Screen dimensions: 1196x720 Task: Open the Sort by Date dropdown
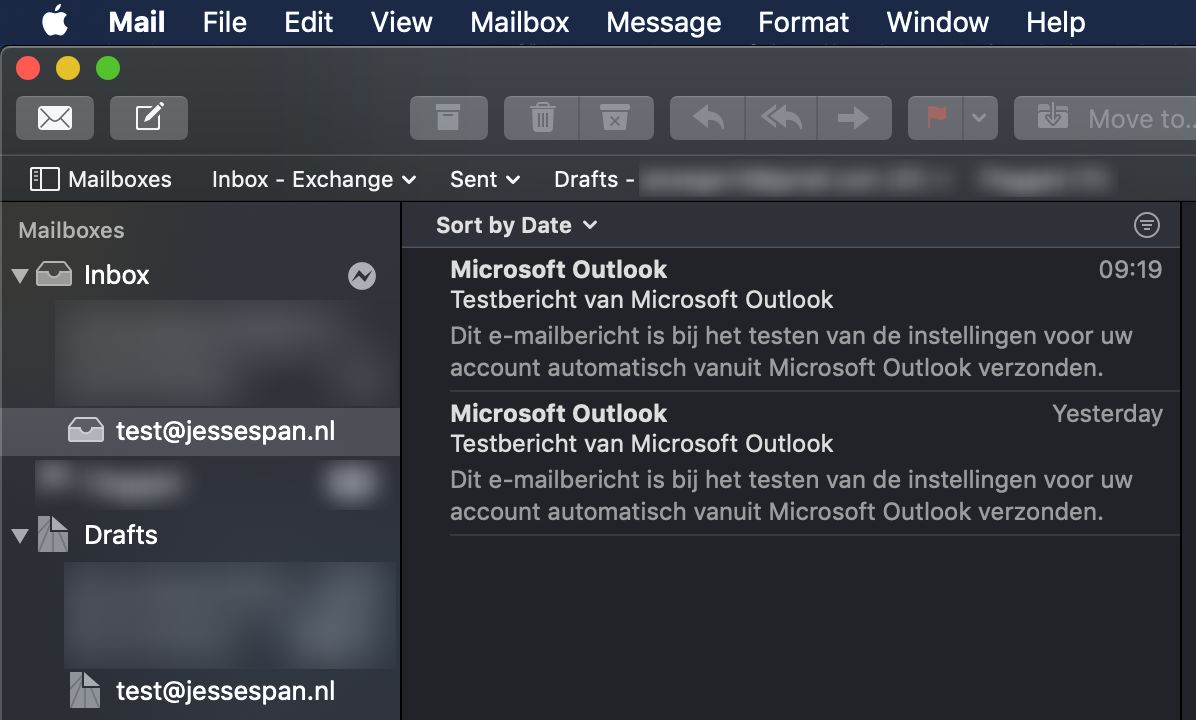coord(516,225)
